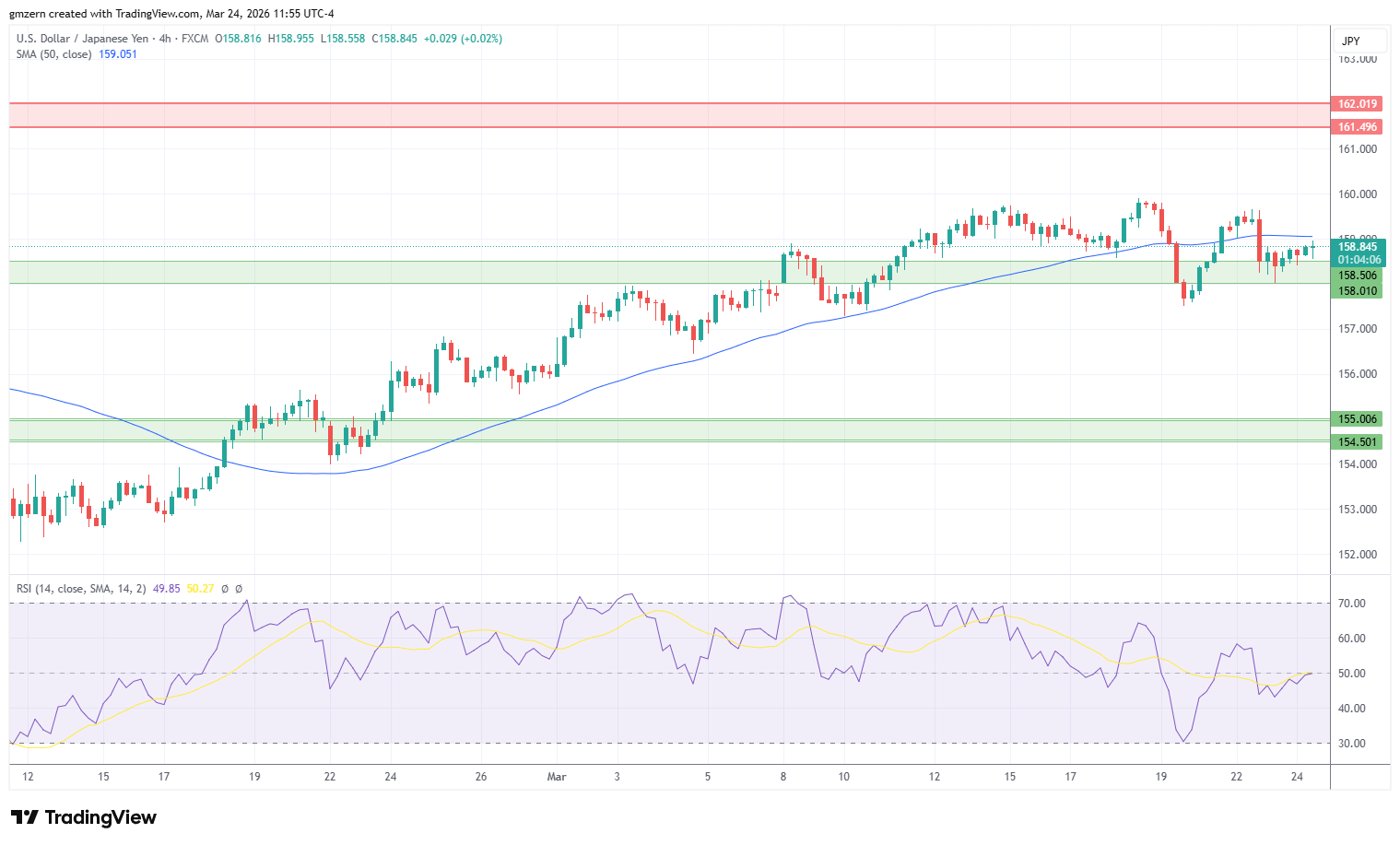Click the 158.010 support price label
The image size is (1400, 845).
click(x=1357, y=291)
